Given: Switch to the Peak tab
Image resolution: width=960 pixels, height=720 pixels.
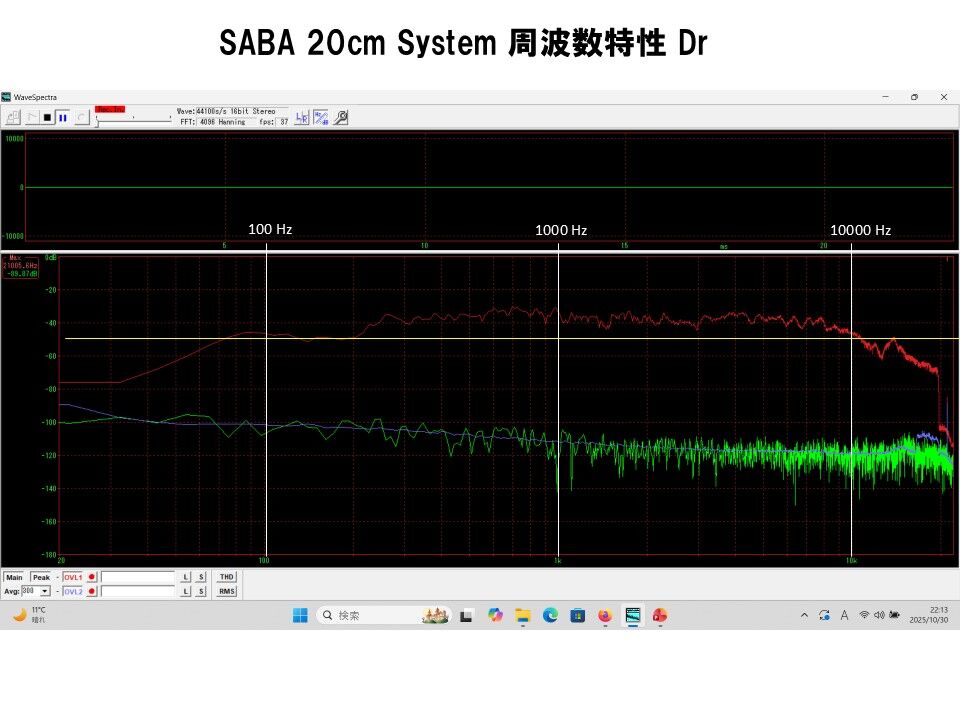Looking at the screenshot, I should pyautogui.click(x=42, y=577).
